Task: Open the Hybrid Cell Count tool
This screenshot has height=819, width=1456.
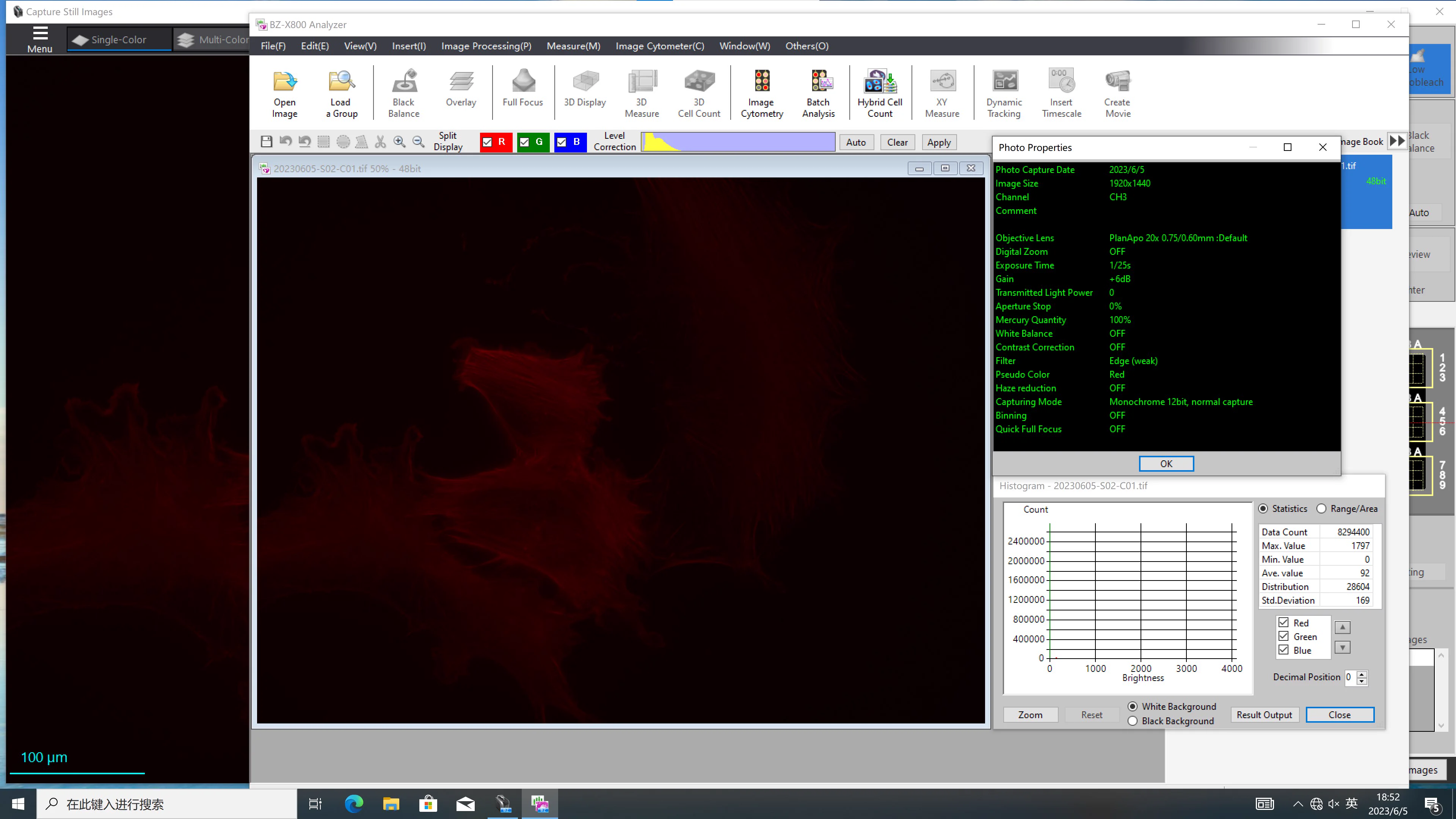Action: click(880, 93)
